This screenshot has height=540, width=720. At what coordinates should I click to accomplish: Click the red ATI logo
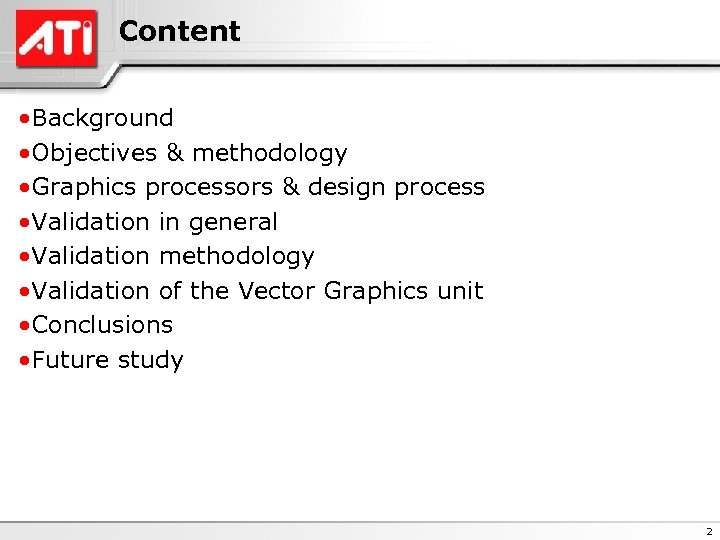tap(56, 38)
